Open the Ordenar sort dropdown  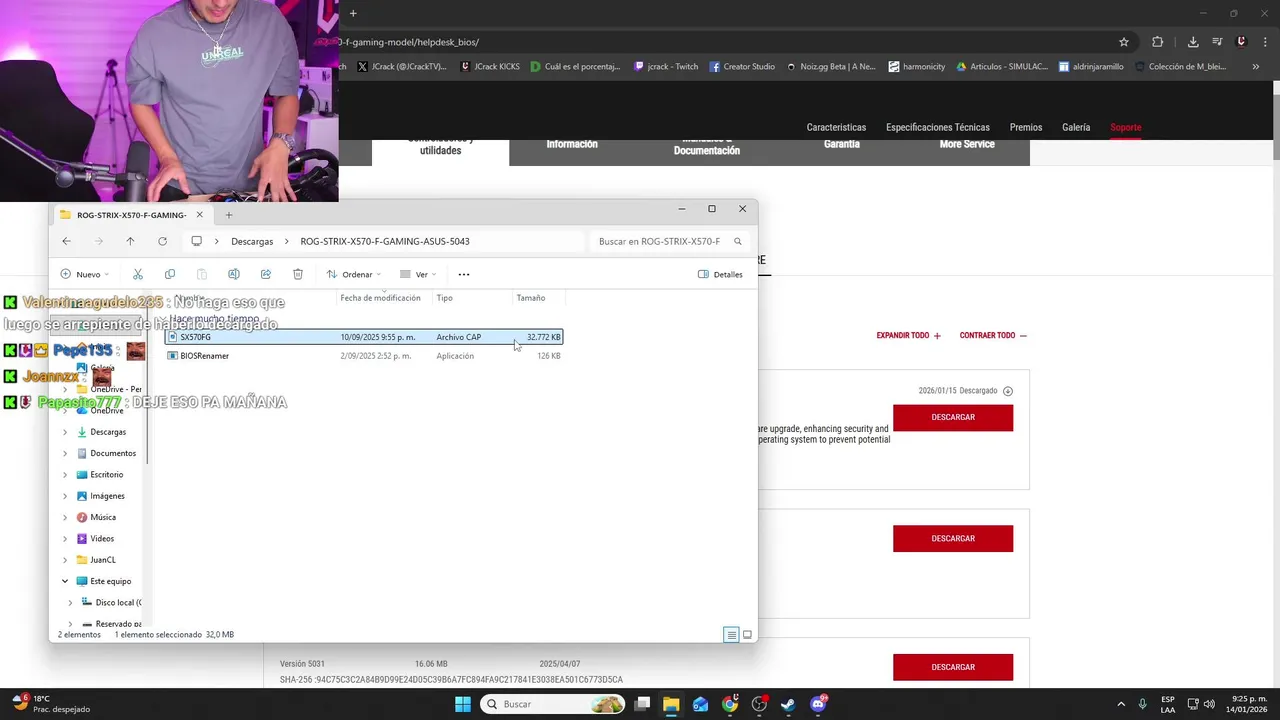(354, 274)
